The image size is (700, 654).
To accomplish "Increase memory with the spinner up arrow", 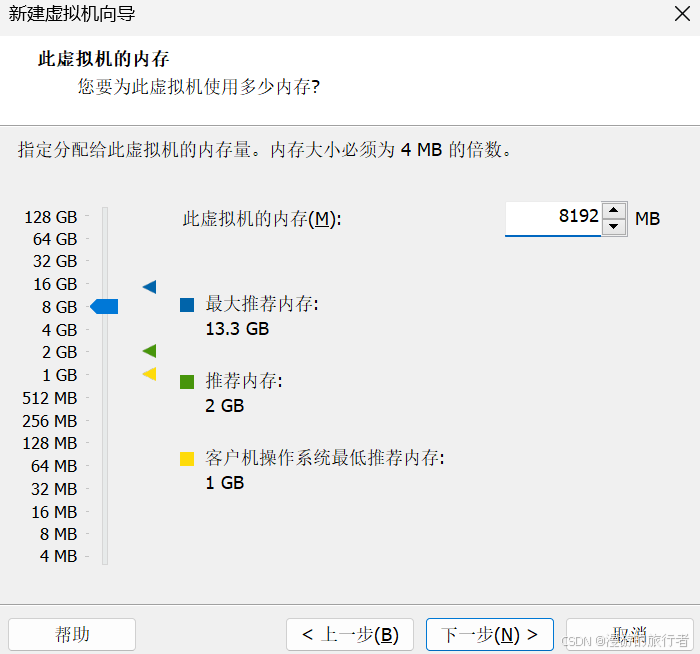I will [614, 210].
